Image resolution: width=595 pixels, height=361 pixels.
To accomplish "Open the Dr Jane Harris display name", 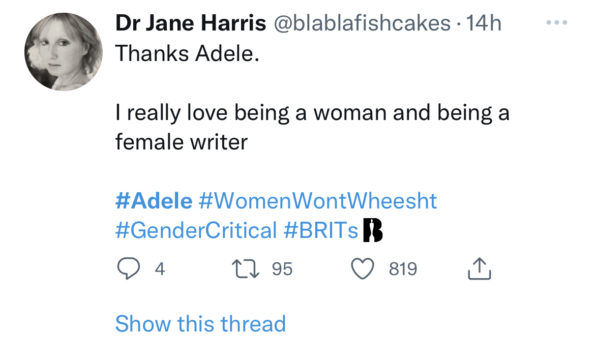I will click(190, 23).
